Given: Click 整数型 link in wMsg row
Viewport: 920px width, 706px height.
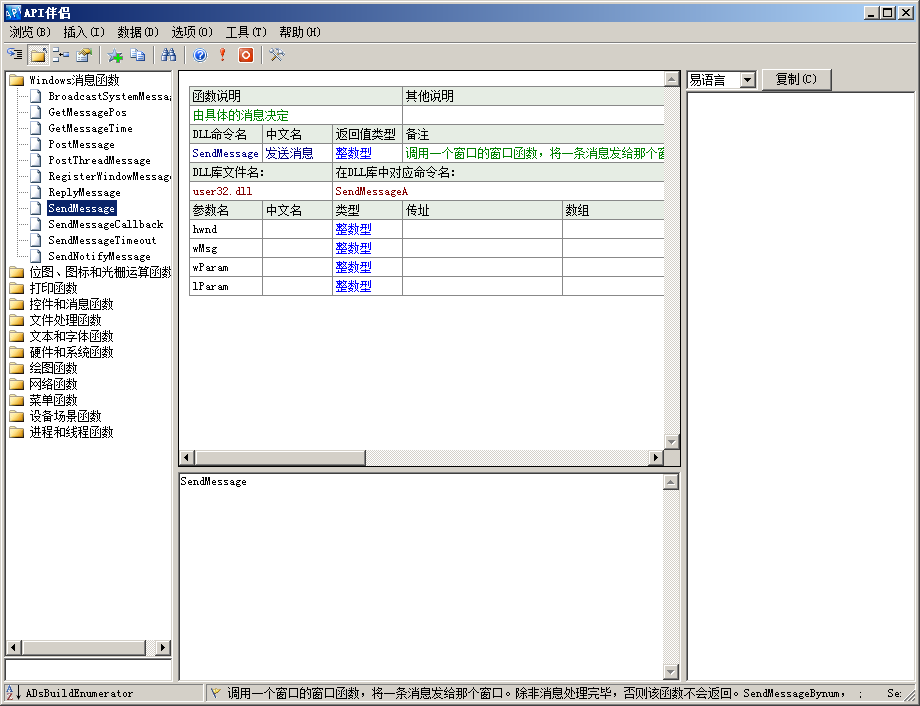Looking at the screenshot, I should click(x=353, y=248).
